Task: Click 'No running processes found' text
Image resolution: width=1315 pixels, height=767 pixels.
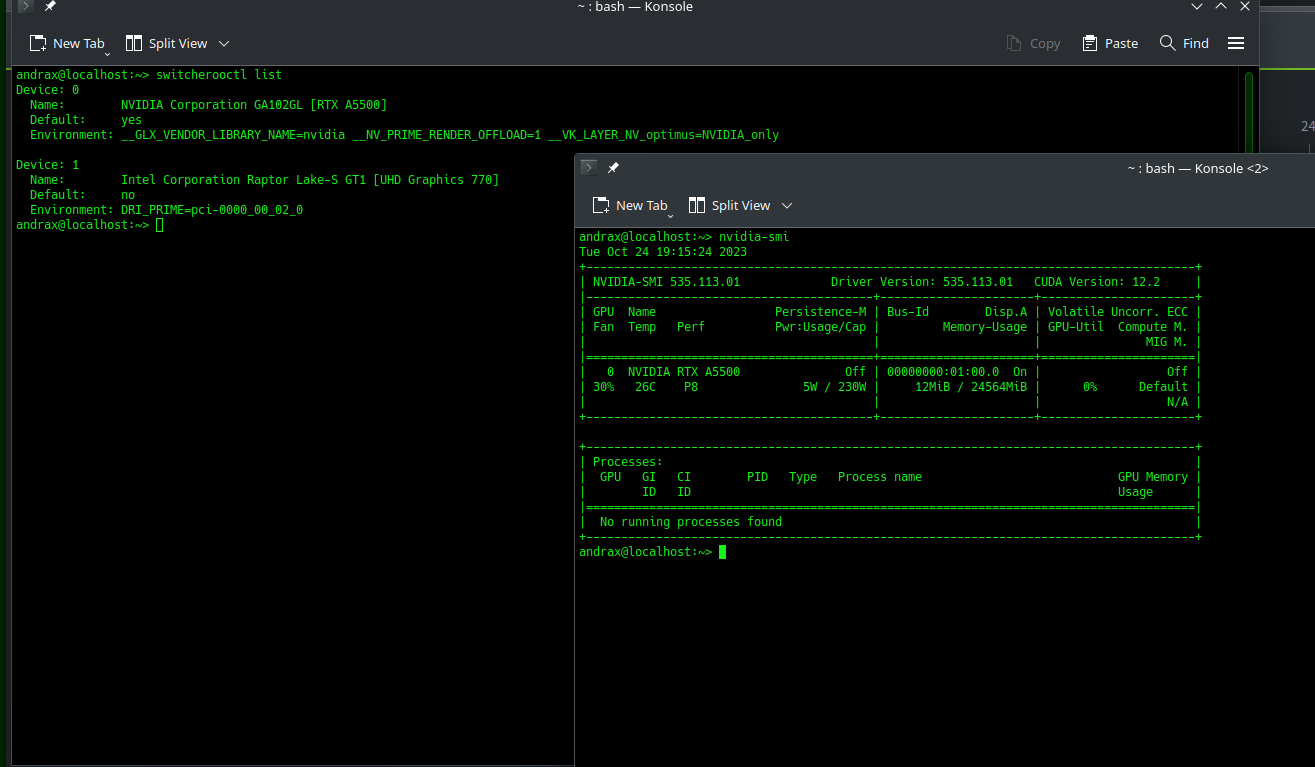Action: coord(691,522)
